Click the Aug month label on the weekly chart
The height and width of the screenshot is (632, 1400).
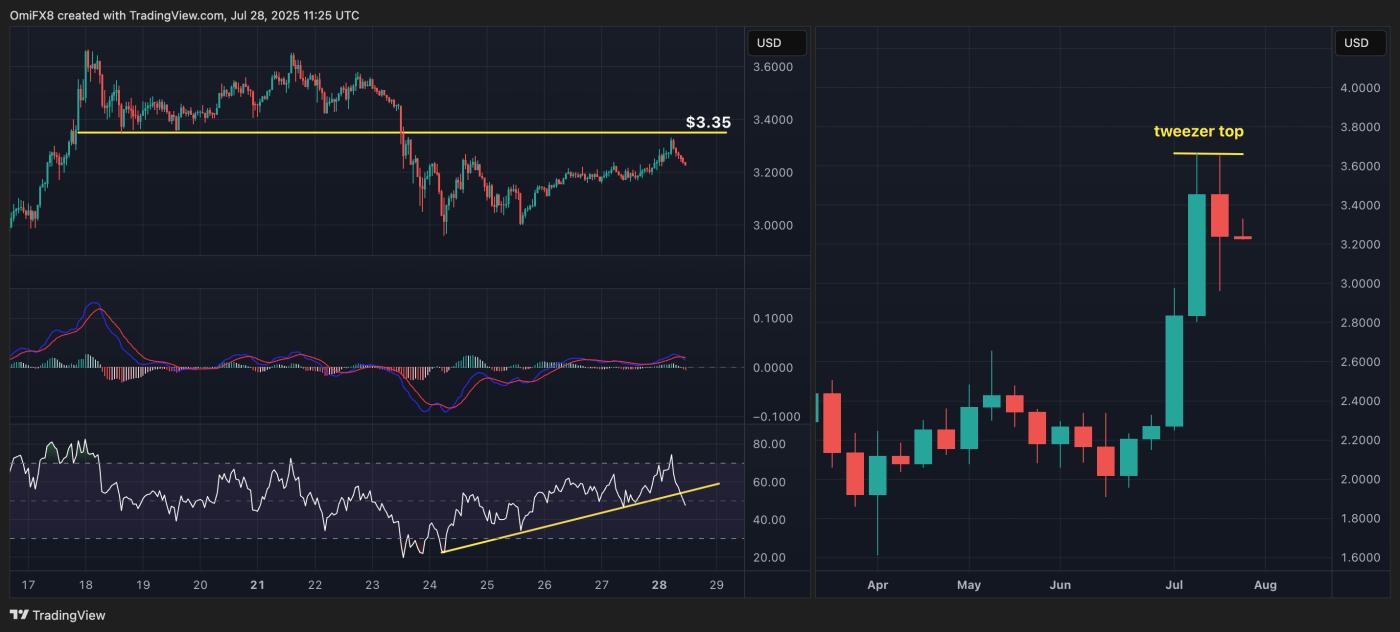[x=1265, y=584]
